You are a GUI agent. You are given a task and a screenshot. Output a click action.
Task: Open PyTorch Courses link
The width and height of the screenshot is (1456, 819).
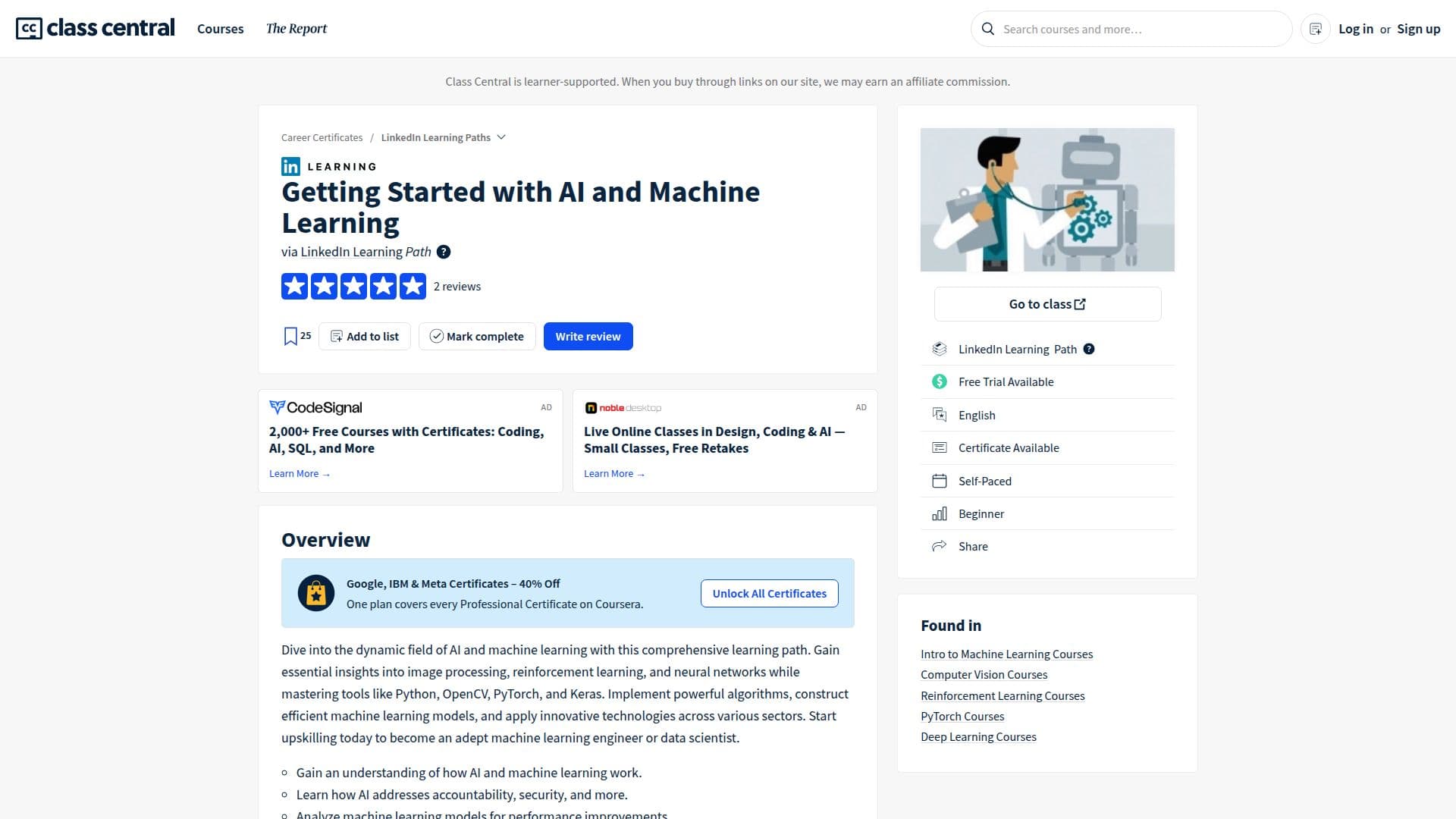tap(962, 716)
